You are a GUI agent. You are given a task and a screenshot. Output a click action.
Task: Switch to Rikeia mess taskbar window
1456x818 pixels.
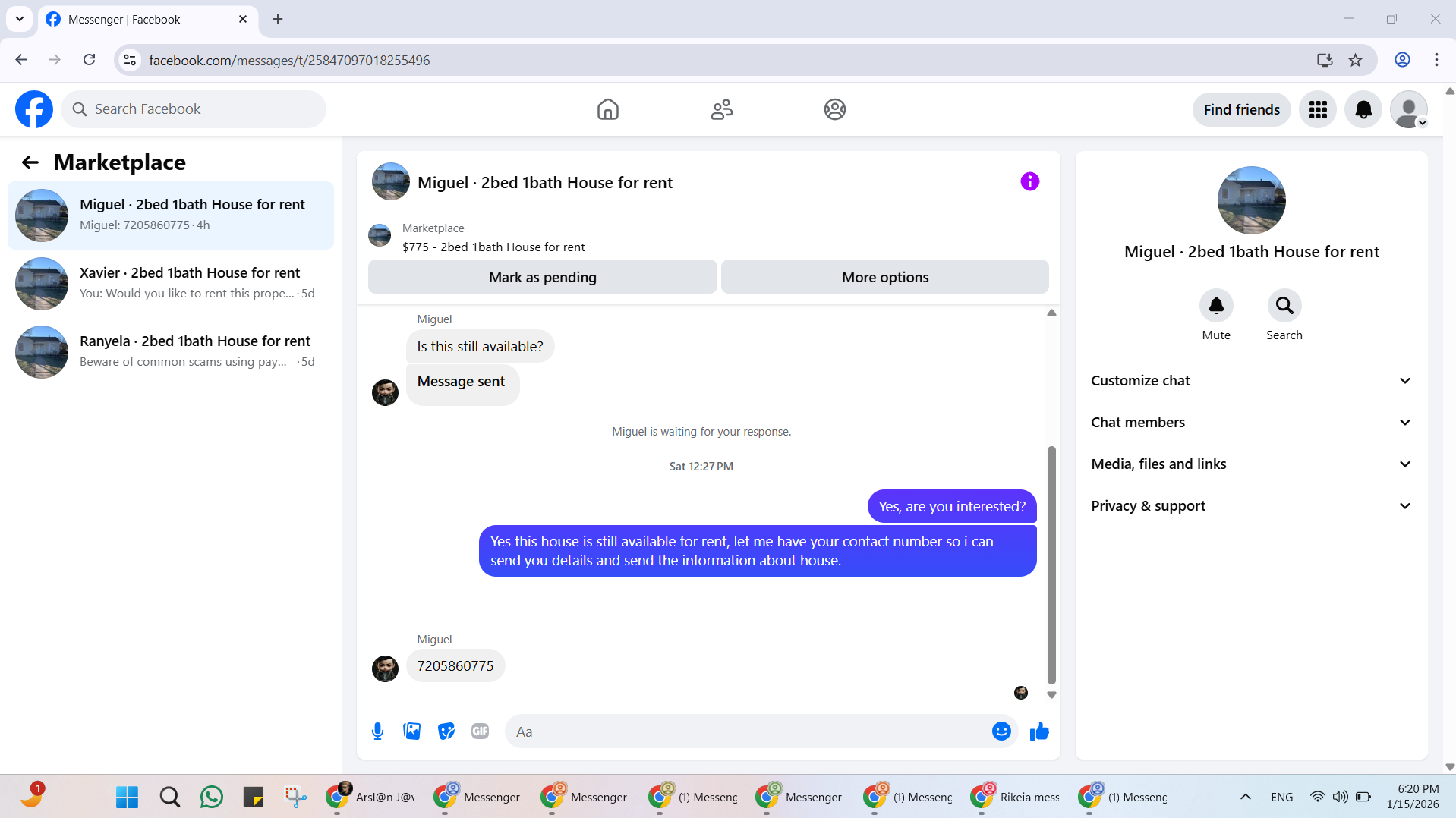click(1016, 797)
